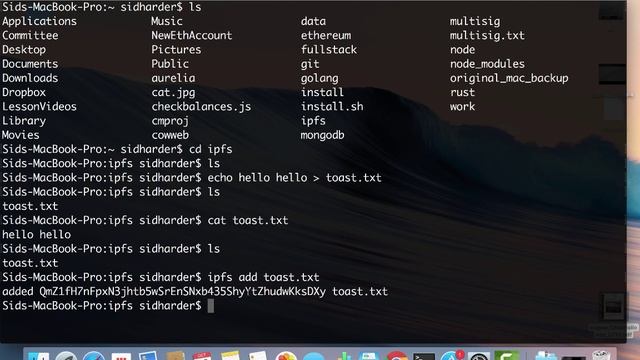Click the "fullstack" entry
The height and width of the screenshot is (360, 640).
click(329, 50)
